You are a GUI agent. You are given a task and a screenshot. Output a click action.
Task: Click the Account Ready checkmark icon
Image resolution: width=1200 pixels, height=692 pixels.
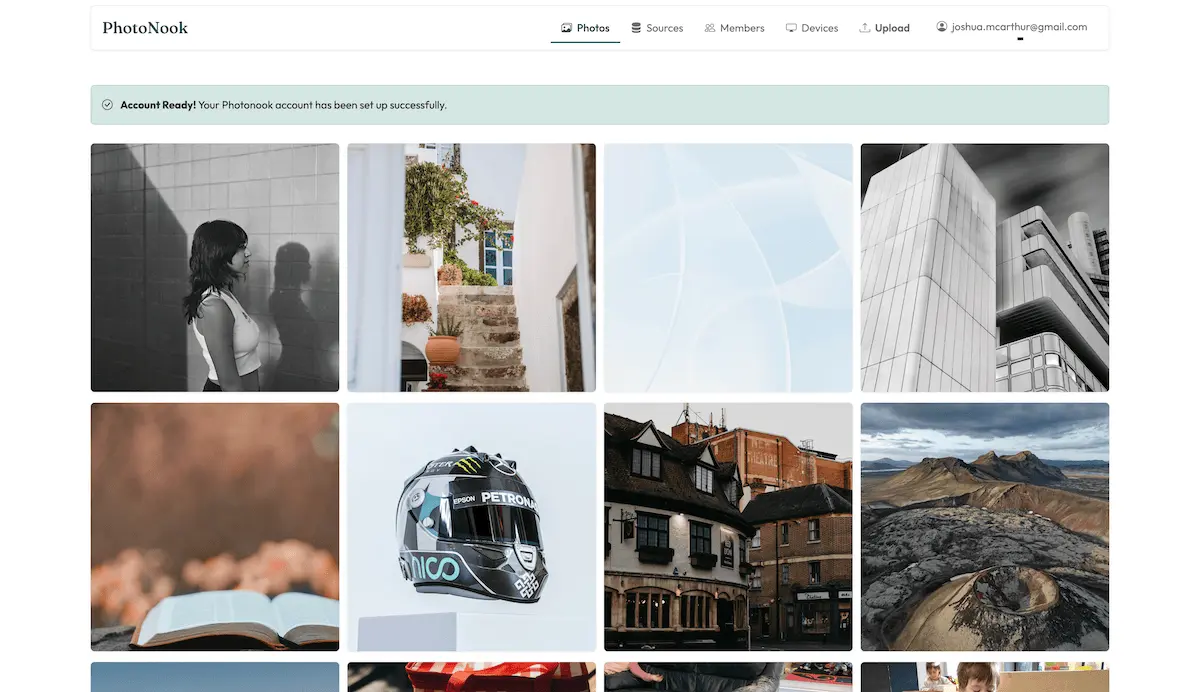click(107, 105)
